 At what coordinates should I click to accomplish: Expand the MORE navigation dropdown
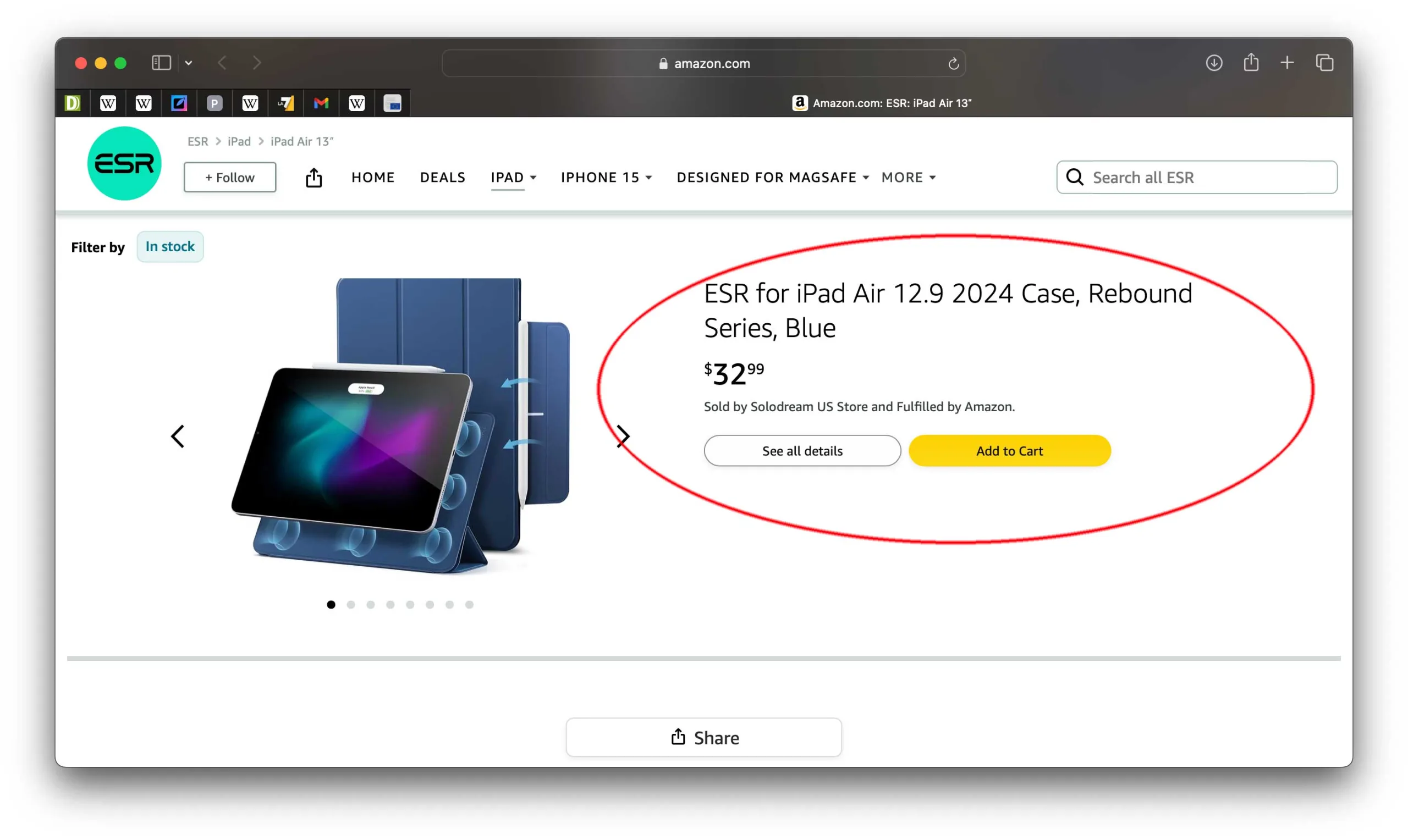pyautogui.click(x=908, y=178)
